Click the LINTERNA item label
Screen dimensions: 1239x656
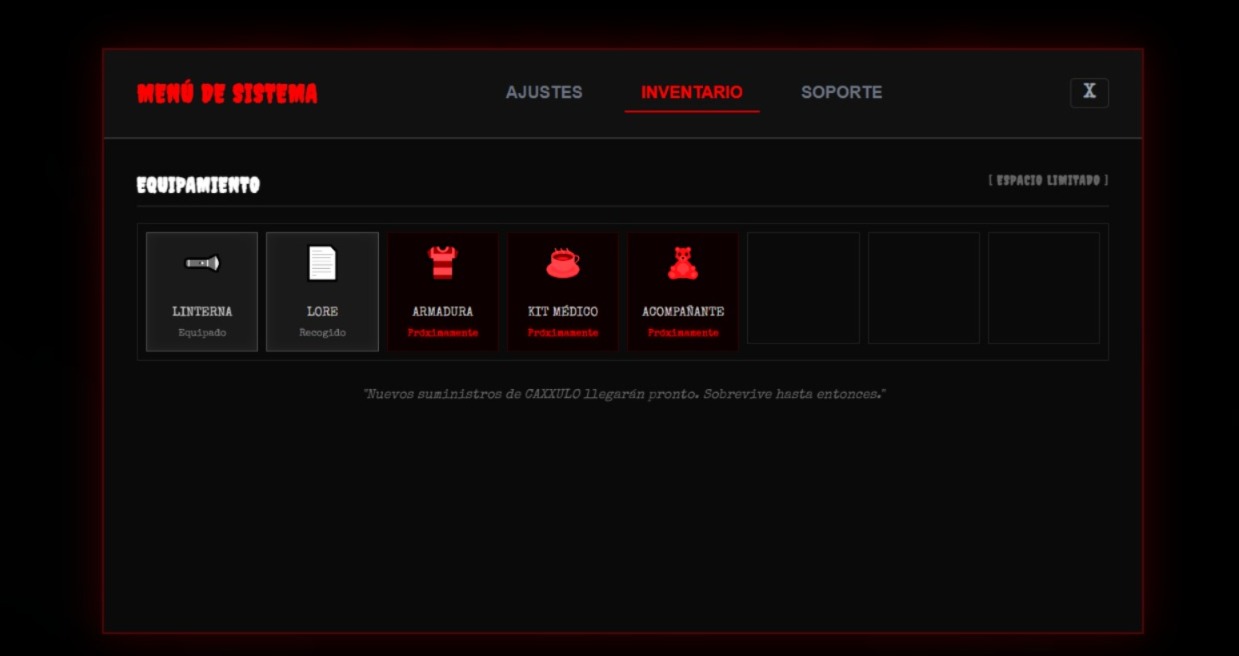(x=202, y=312)
